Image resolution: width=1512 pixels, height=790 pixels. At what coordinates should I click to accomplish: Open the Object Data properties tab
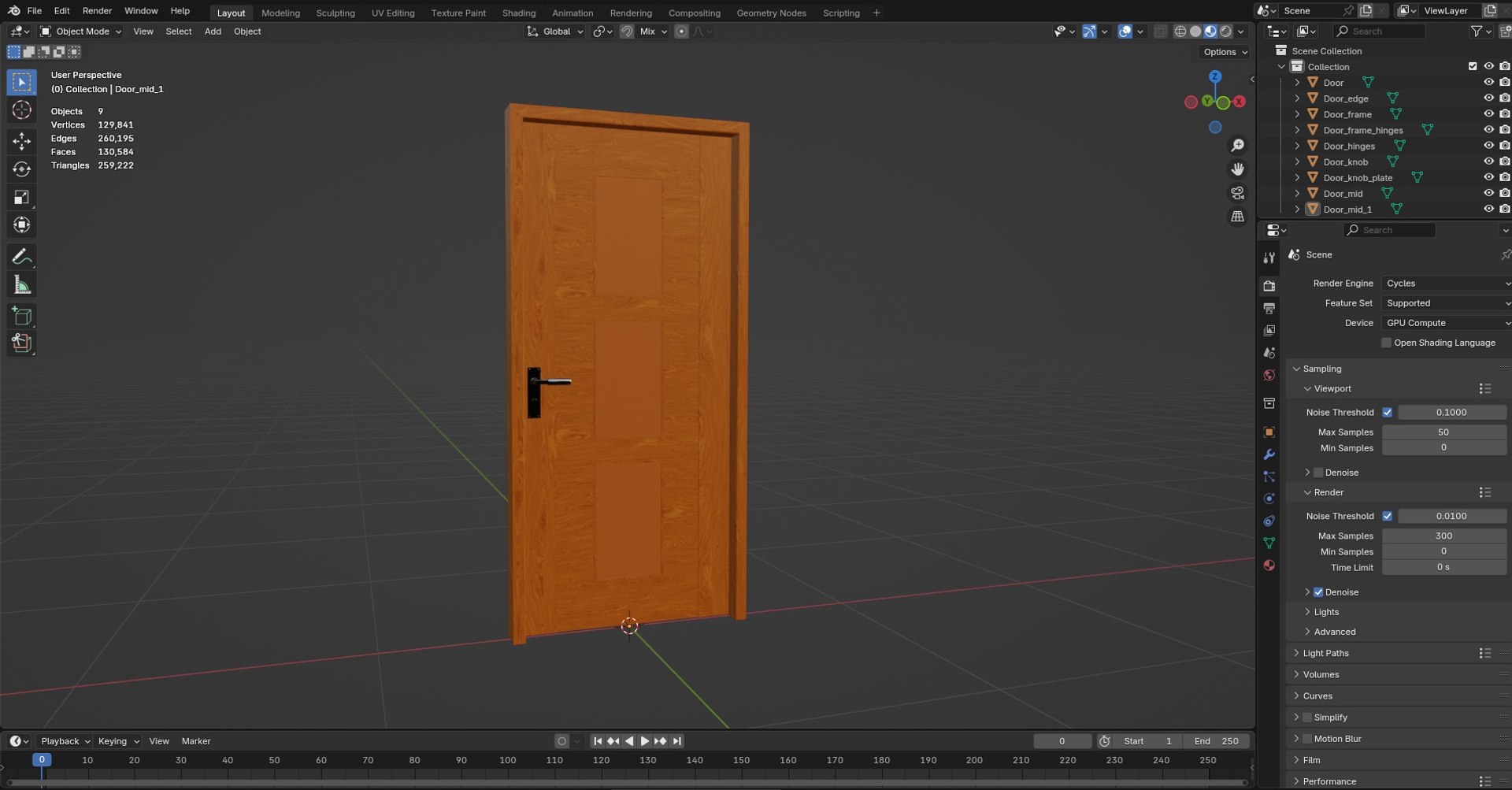(1269, 543)
